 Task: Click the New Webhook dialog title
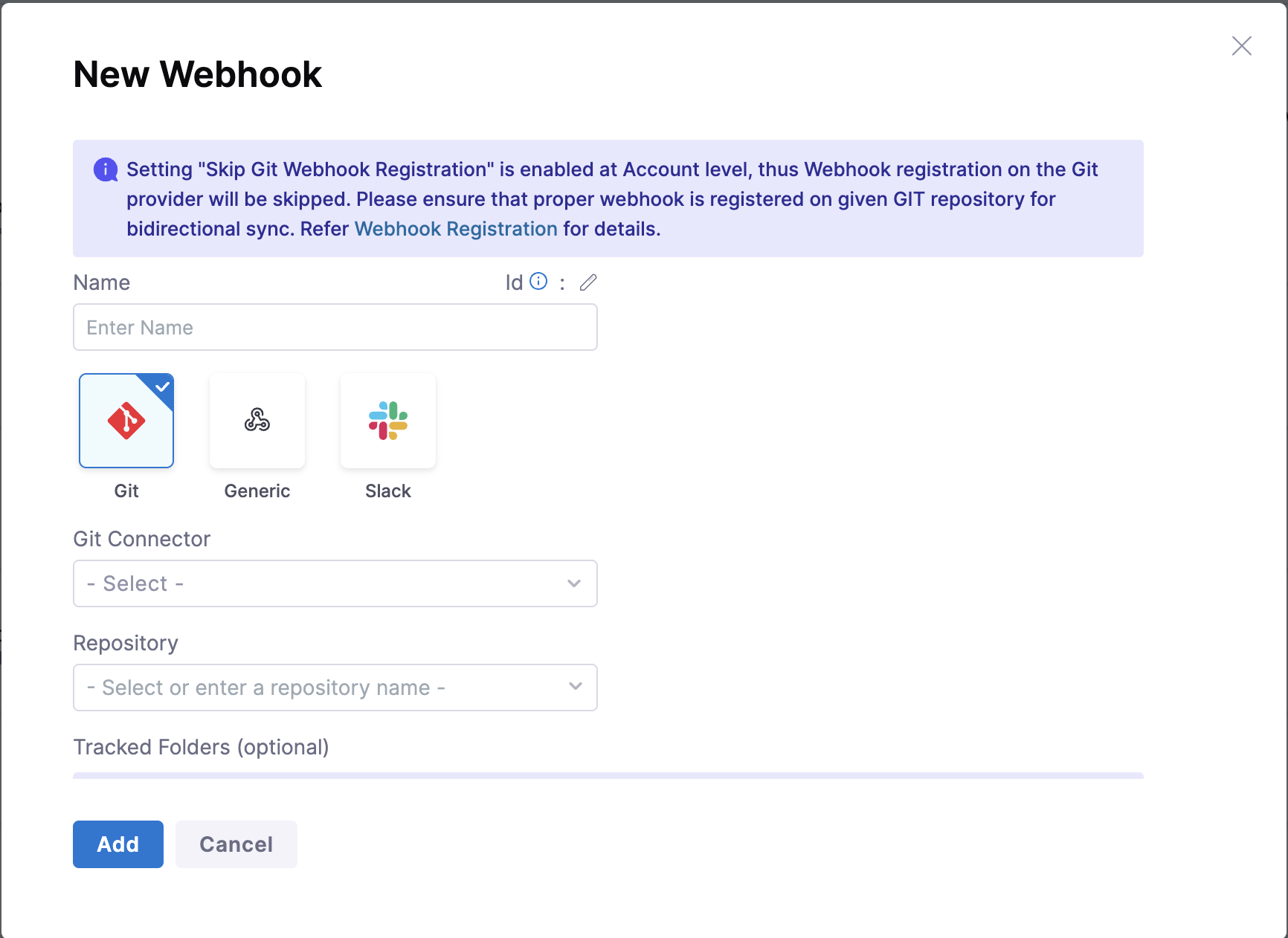[197, 74]
